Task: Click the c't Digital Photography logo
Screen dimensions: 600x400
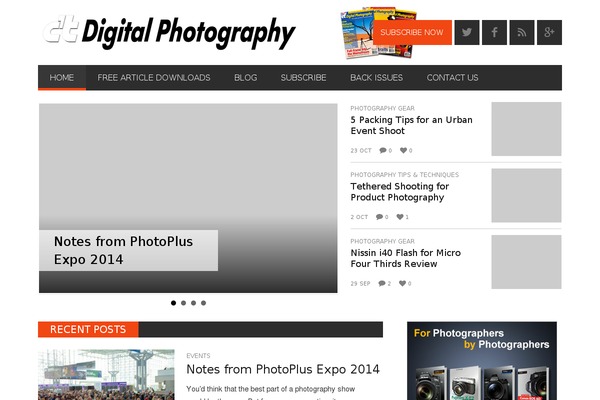Action: [x=169, y=32]
